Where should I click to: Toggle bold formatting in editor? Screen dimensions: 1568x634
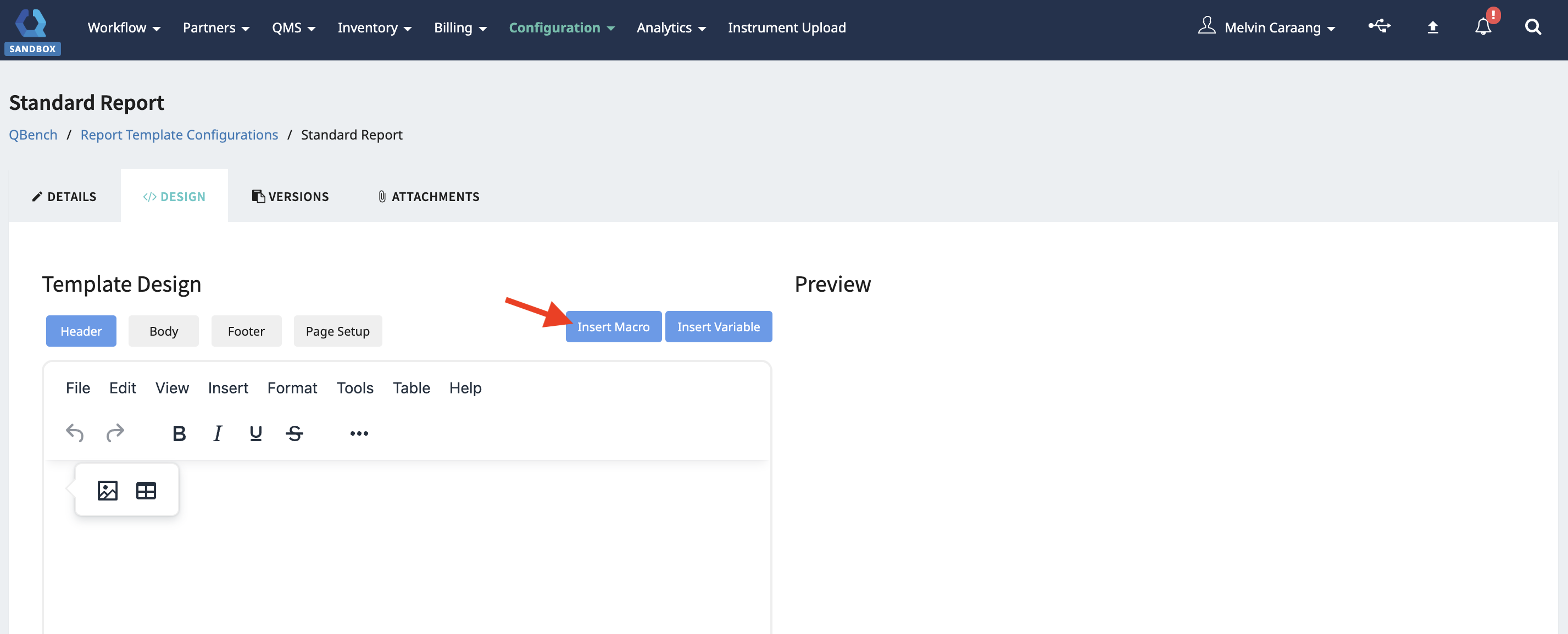point(179,433)
